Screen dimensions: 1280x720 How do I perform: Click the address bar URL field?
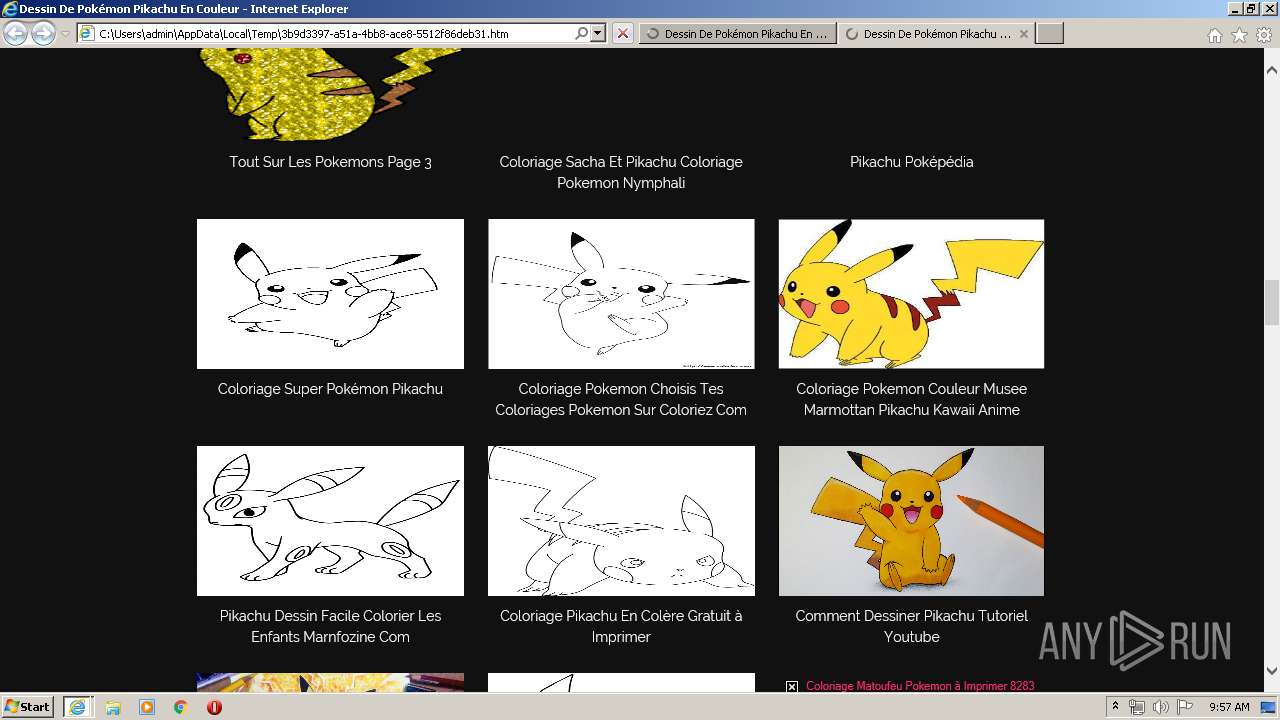point(335,33)
